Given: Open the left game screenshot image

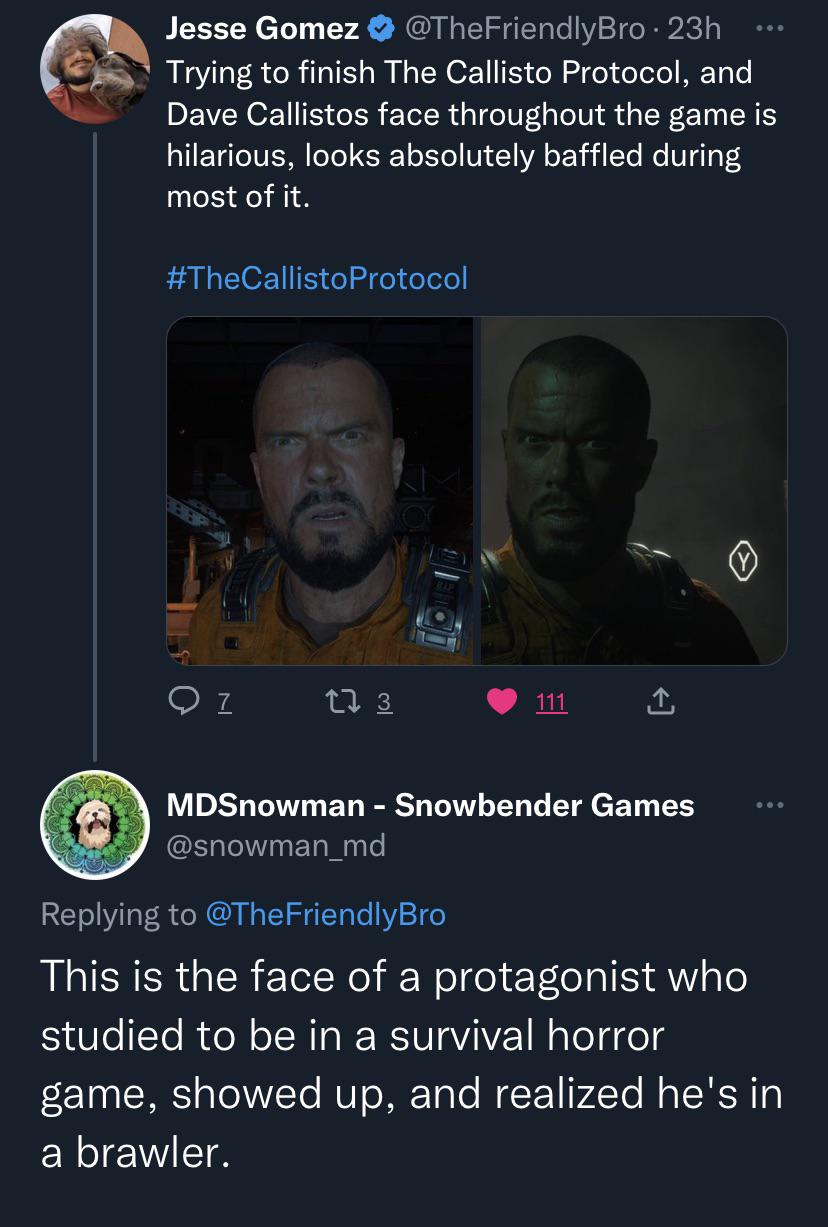Looking at the screenshot, I should tap(320, 490).
